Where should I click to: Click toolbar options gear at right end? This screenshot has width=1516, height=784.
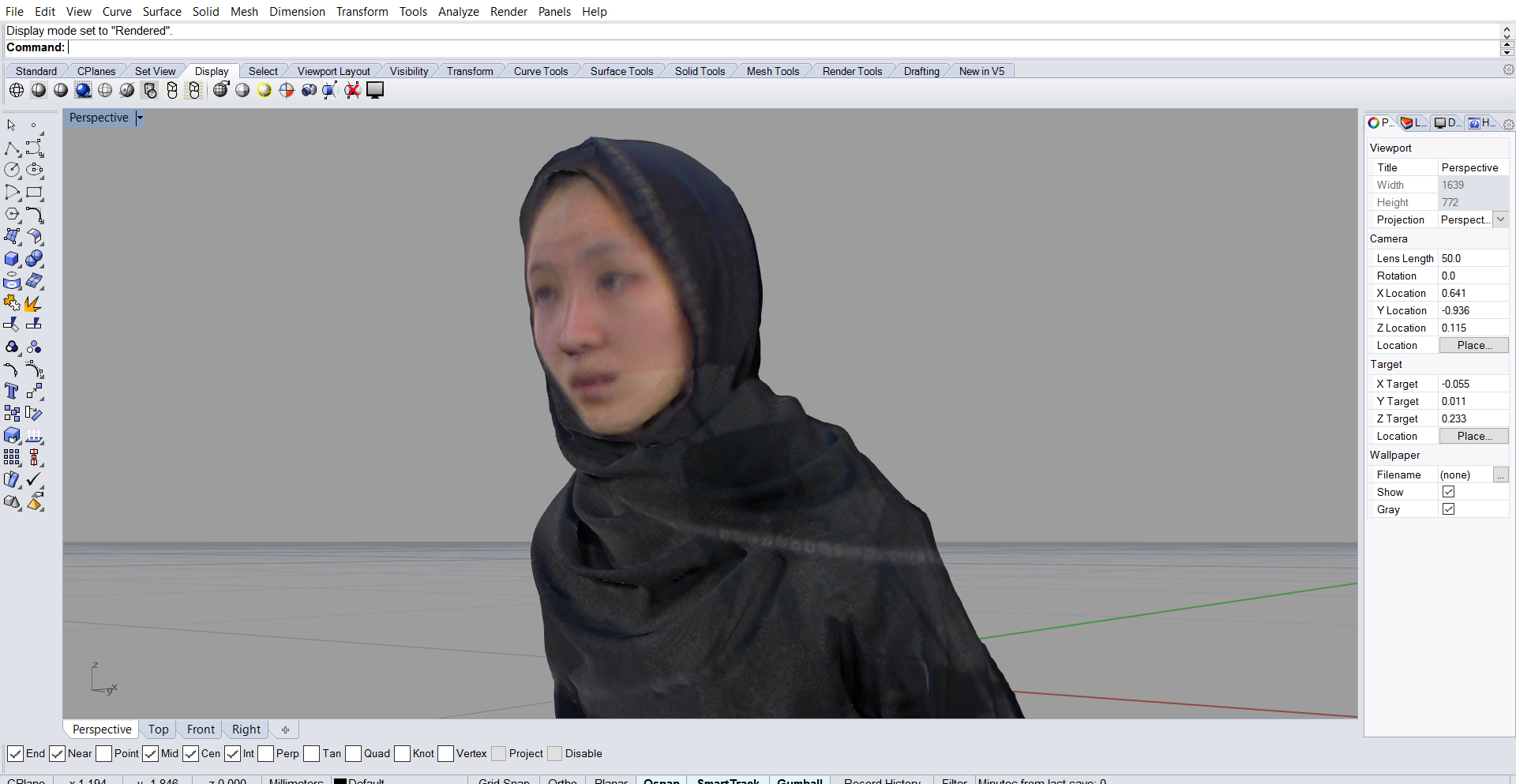click(x=1508, y=69)
